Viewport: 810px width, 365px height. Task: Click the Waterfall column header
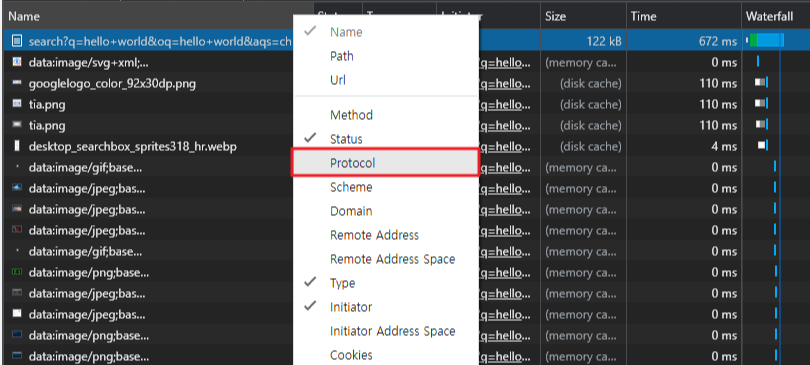776,17
